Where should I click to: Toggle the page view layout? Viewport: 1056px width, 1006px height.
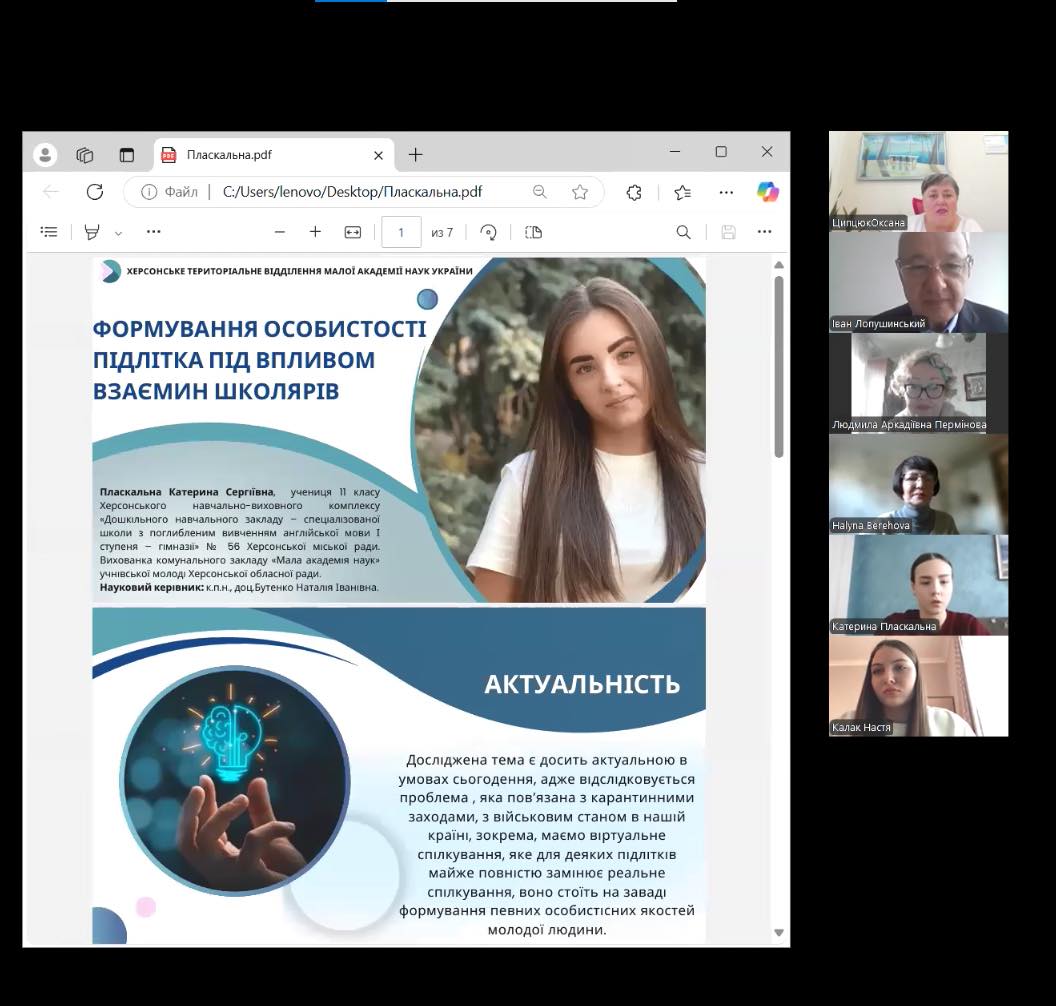pos(534,232)
